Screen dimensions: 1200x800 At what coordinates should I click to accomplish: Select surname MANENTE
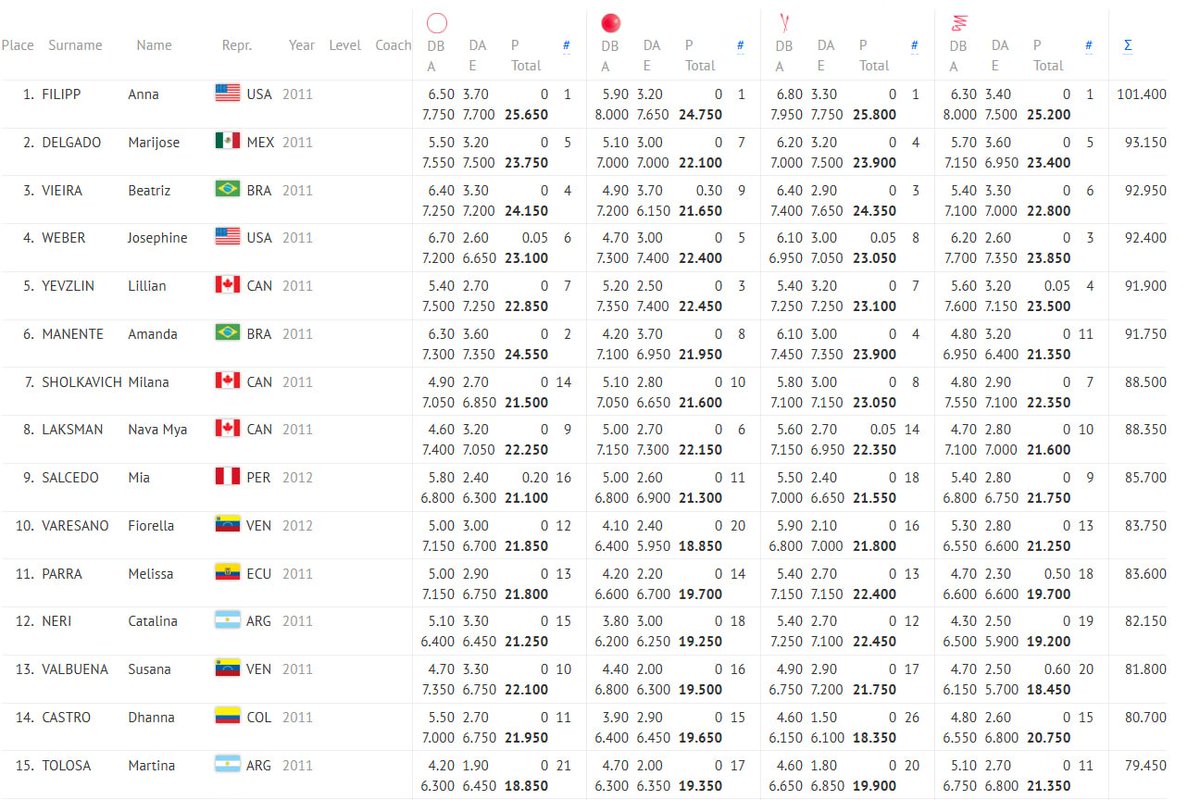pyautogui.click(x=72, y=334)
